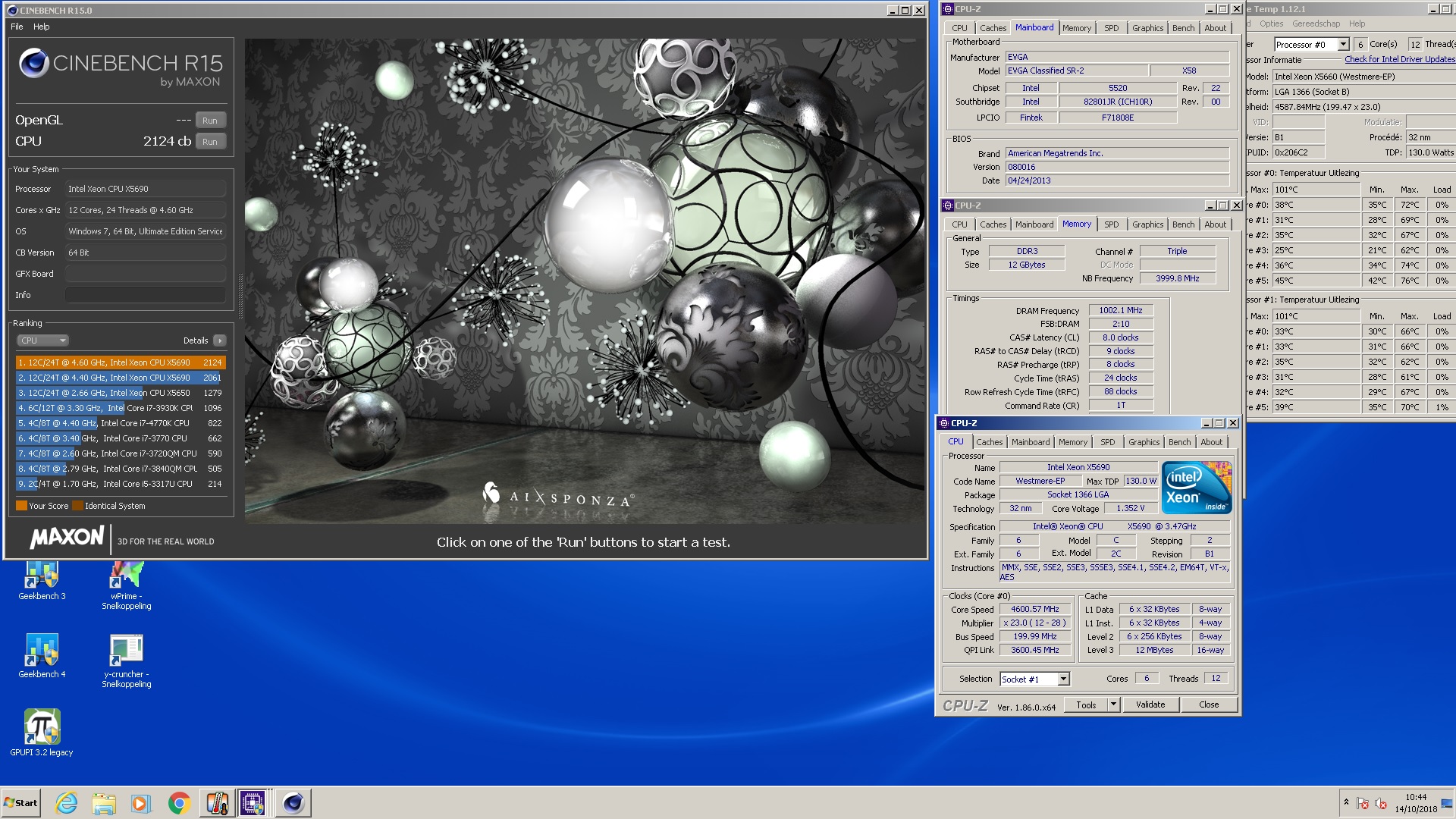Expand the Tools dropdown arrow in CPU-Z
Screen dimensions: 1456x819
click(x=1113, y=705)
